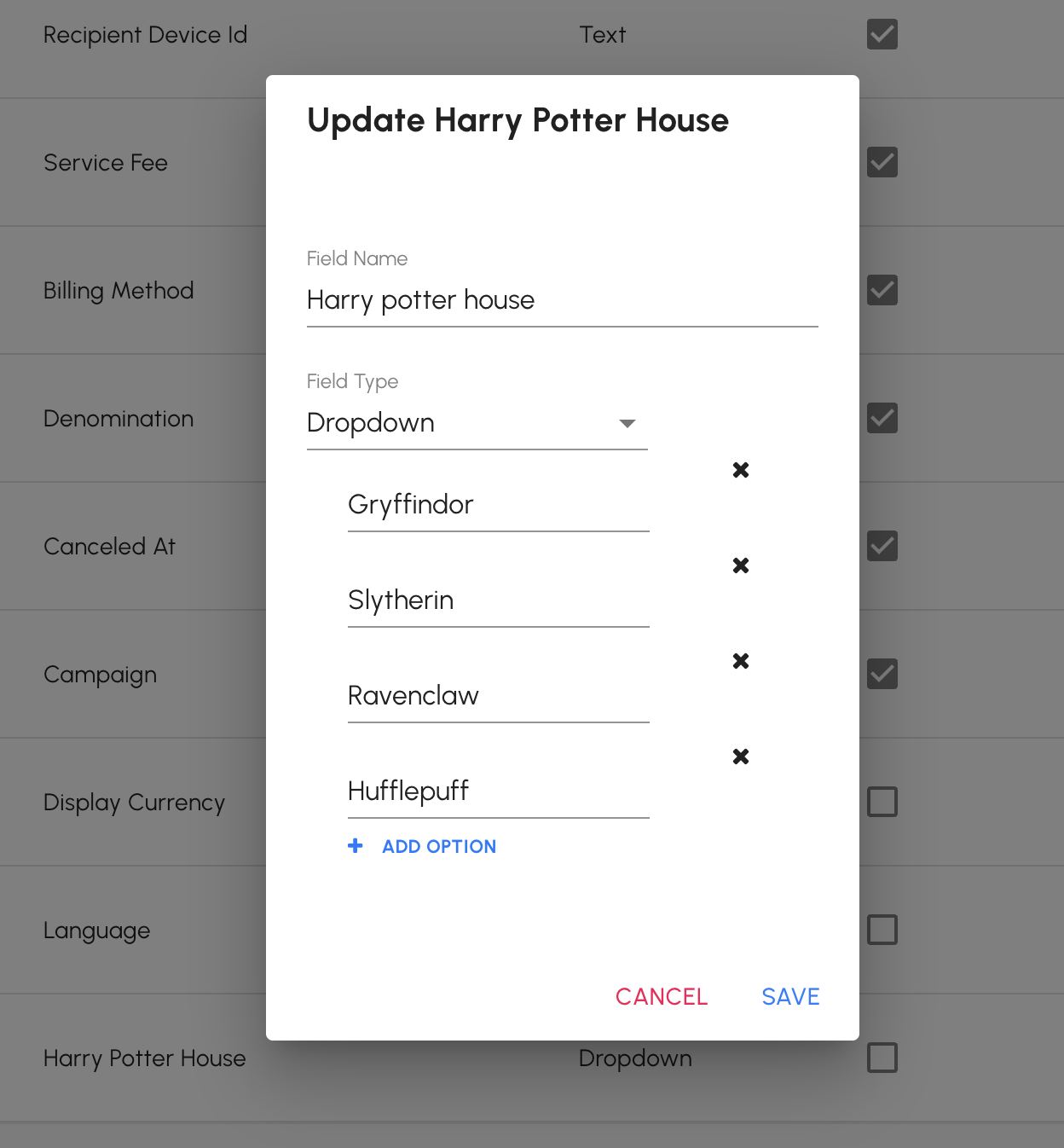Click into the Slytherin option field
Viewport: 1064px width, 1148px height.
click(499, 600)
